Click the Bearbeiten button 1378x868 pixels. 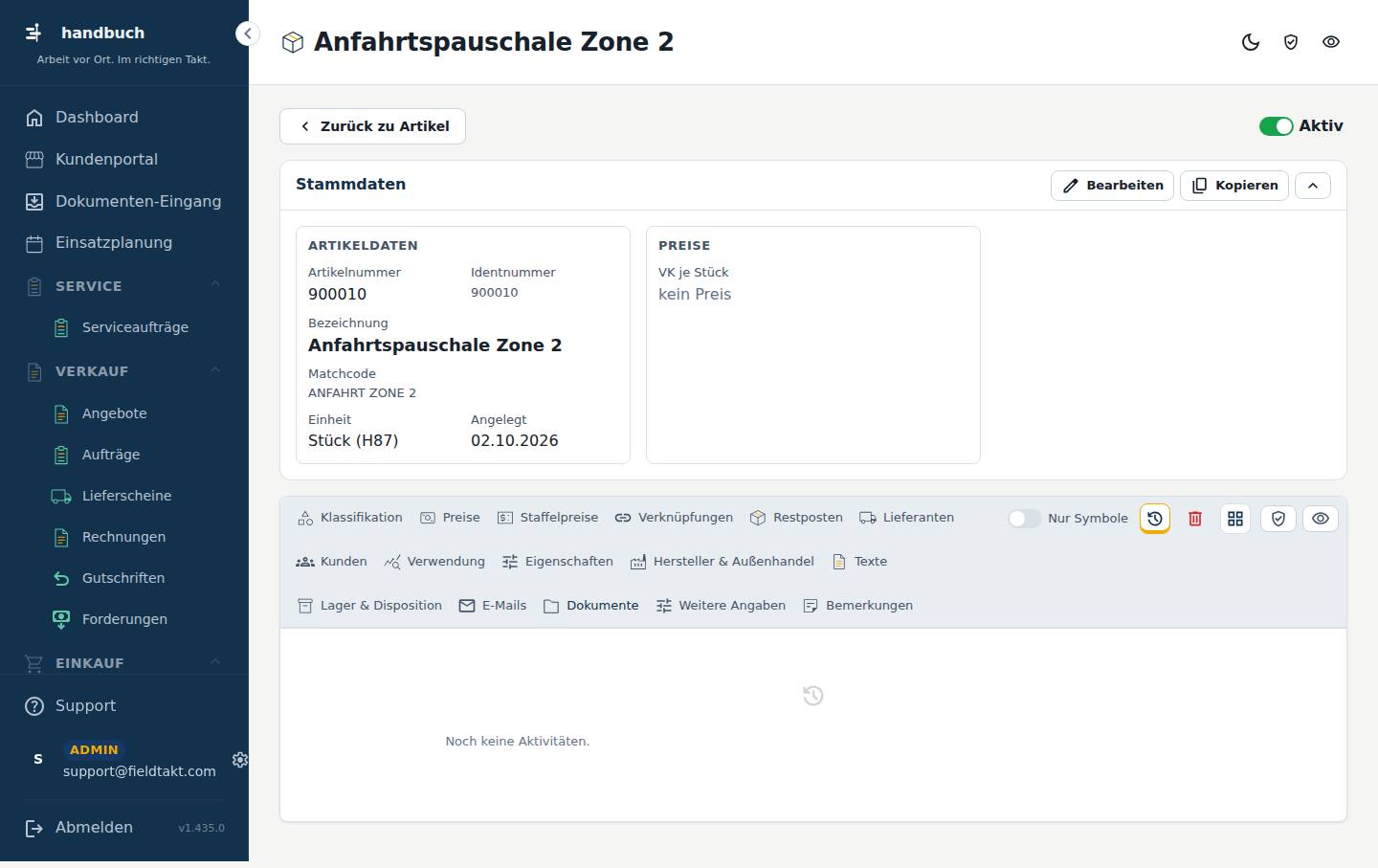[x=1113, y=186]
